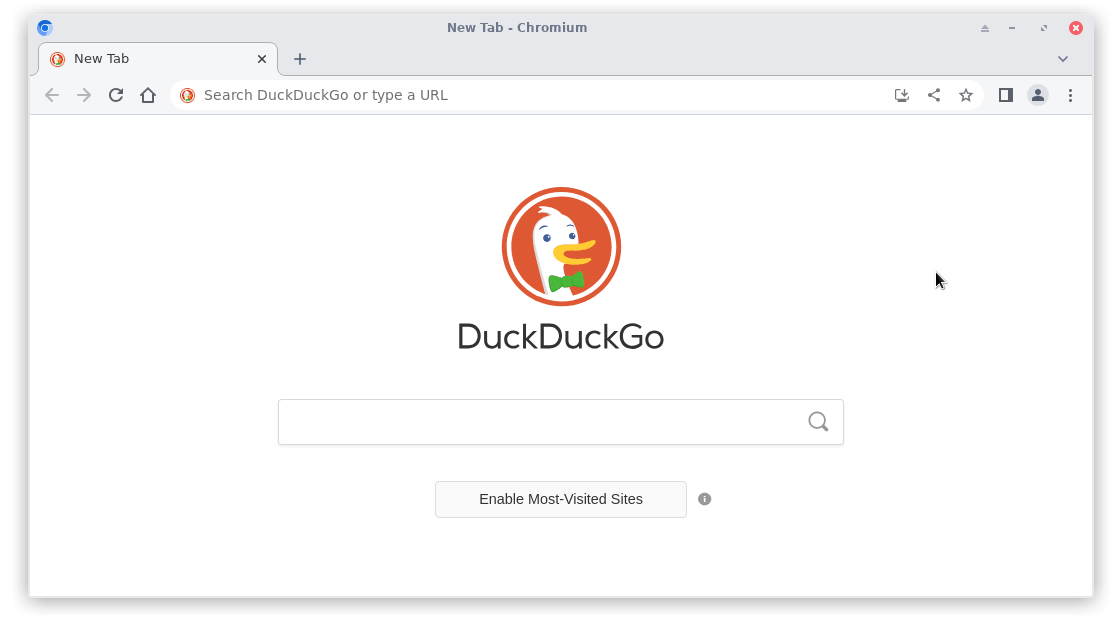
Task: Go back using the back arrow
Action: point(51,95)
